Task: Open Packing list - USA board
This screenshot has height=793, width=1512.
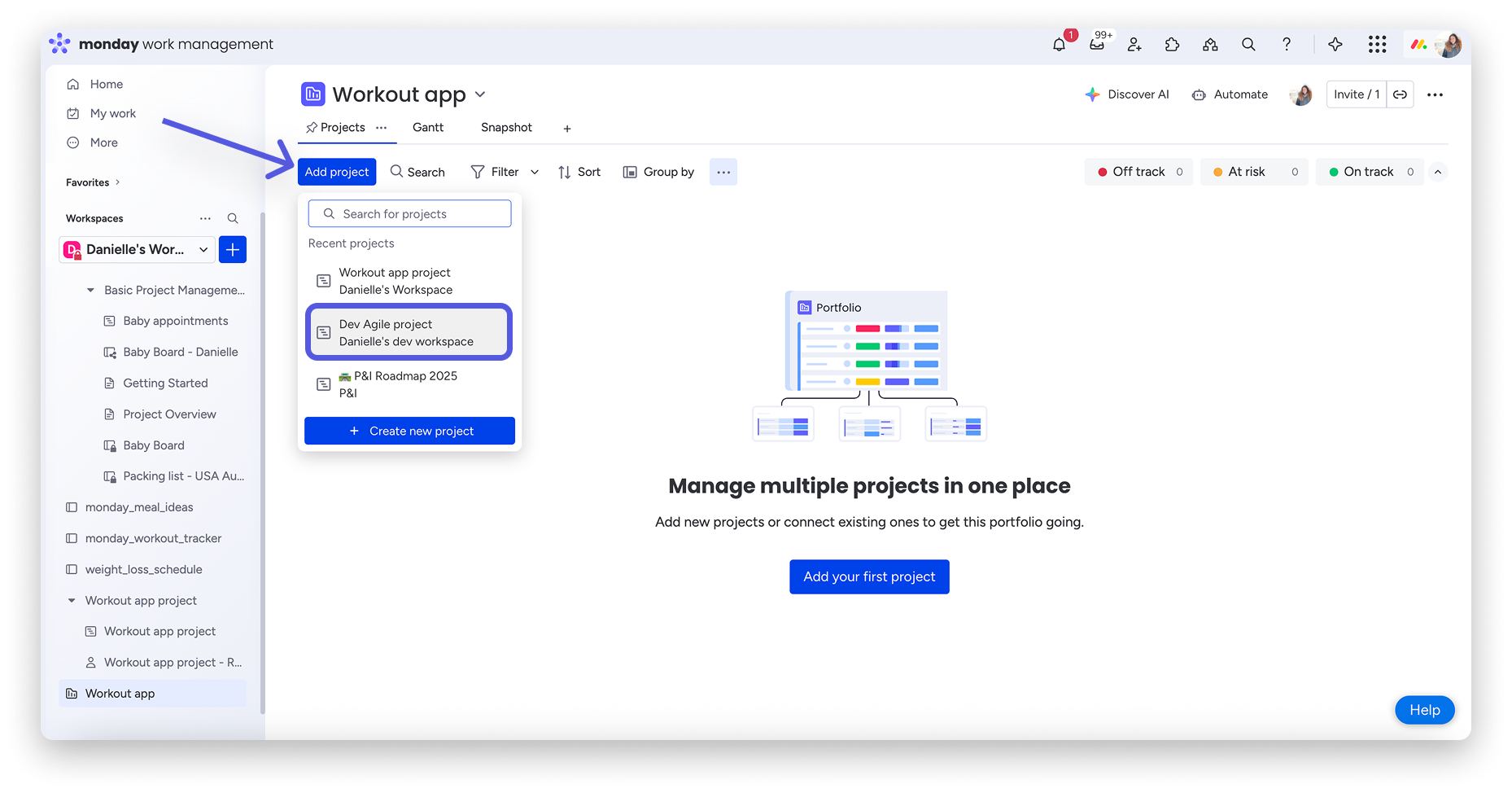Action: [x=173, y=476]
